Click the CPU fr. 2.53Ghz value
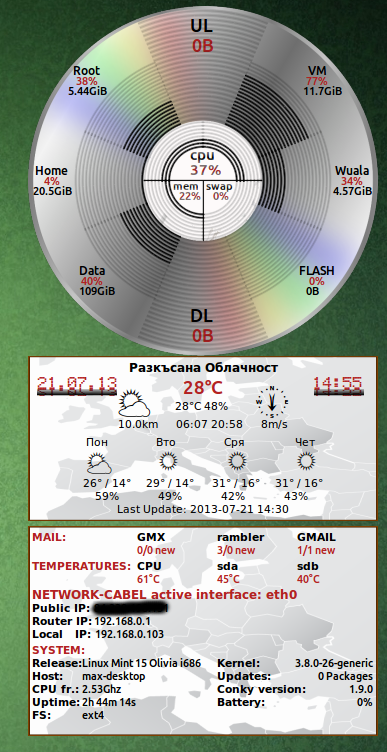The image size is (387, 752). tap(101, 689)
